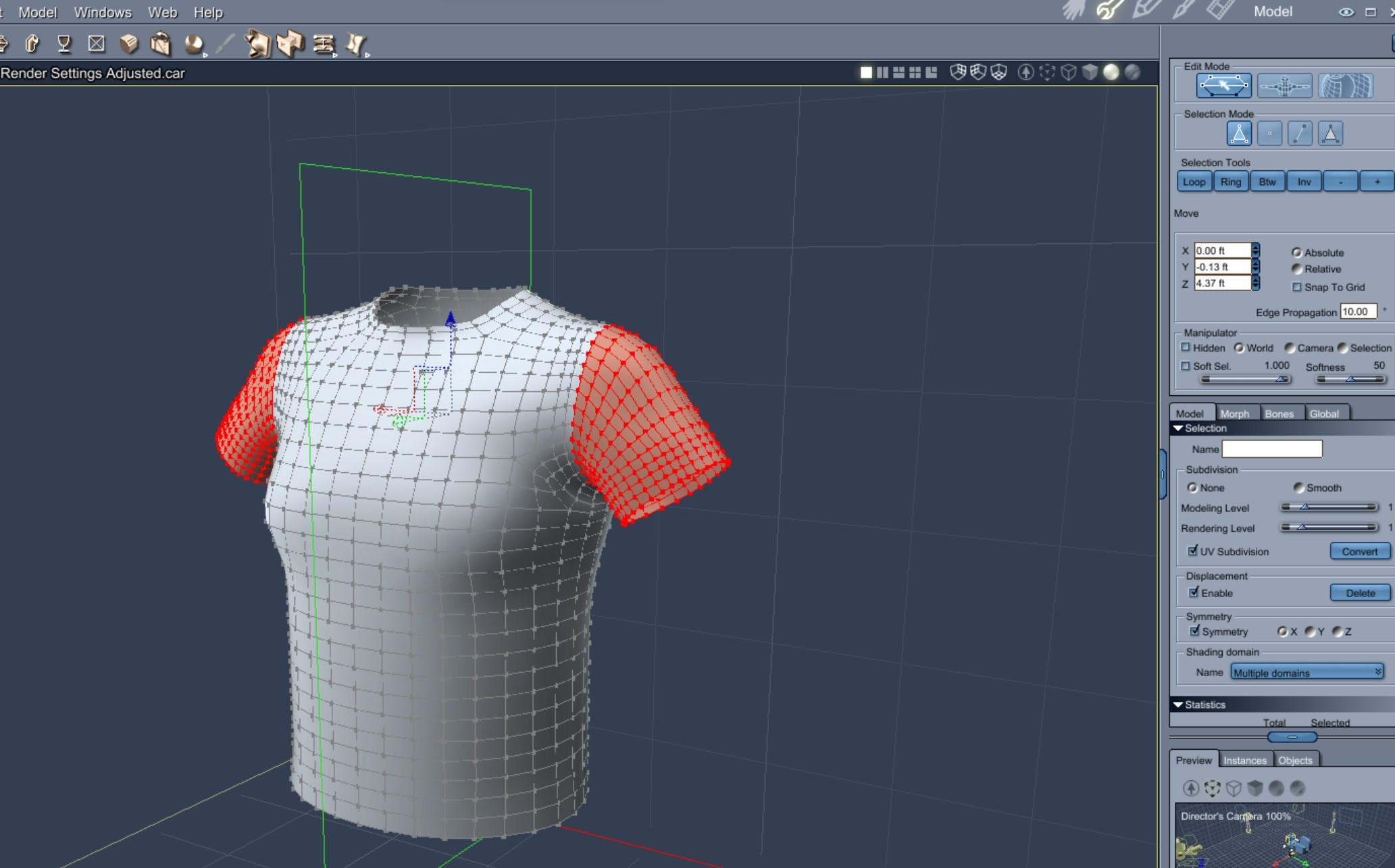Click the Model room wrench icon
1395x868 pixels.
(1108, 10)
